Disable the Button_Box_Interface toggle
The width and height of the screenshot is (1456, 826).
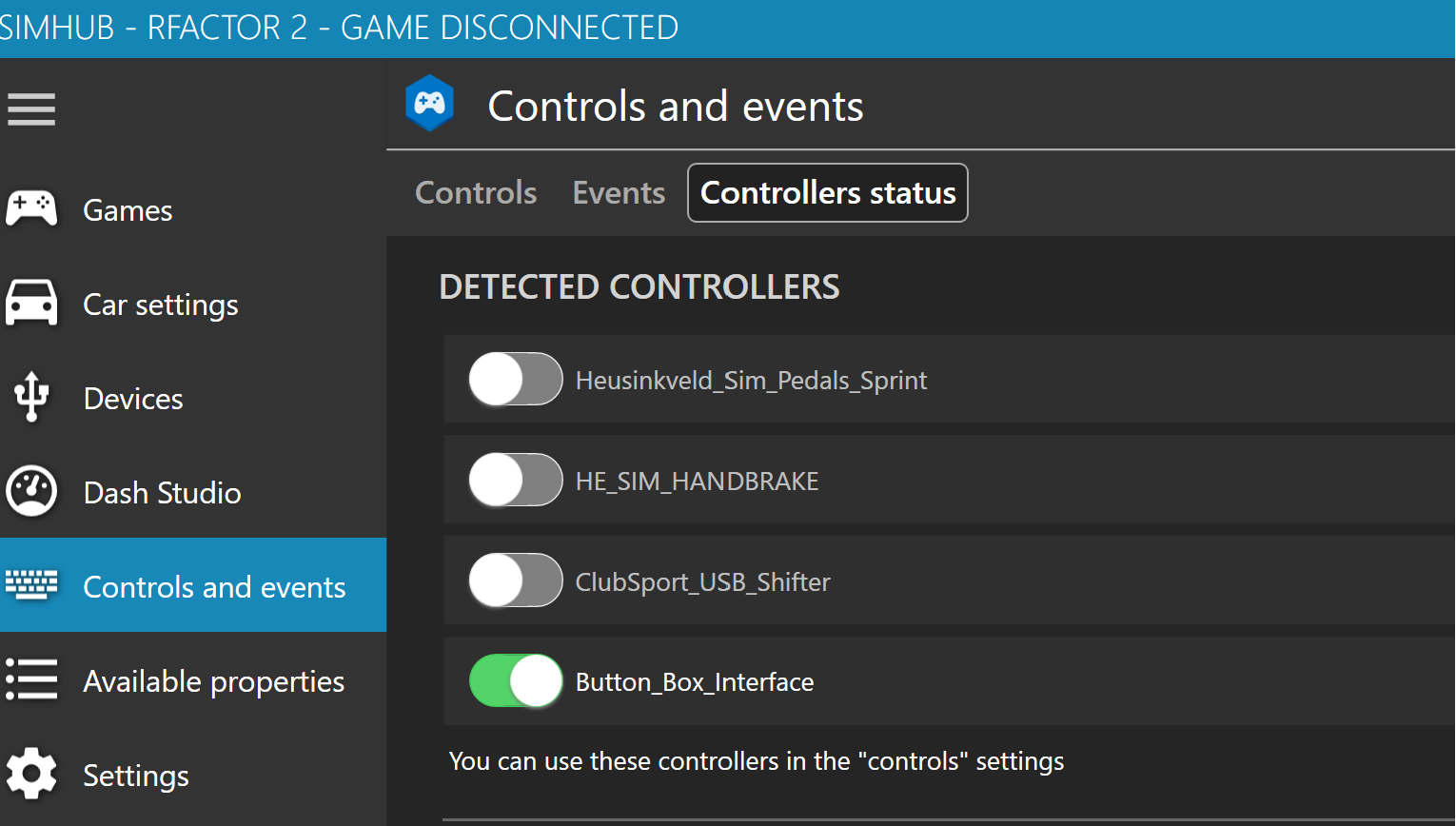[516, 681]
